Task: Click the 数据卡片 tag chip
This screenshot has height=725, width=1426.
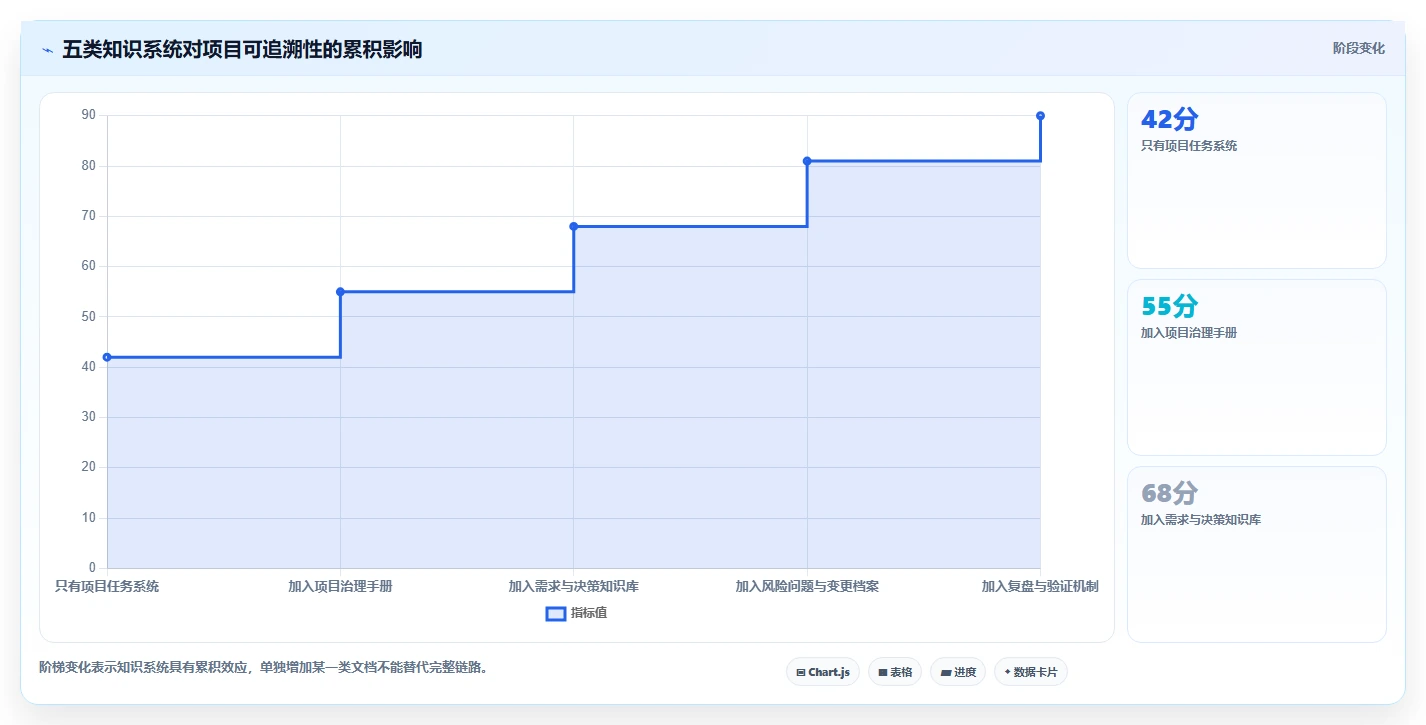Action: point(1031,672)
